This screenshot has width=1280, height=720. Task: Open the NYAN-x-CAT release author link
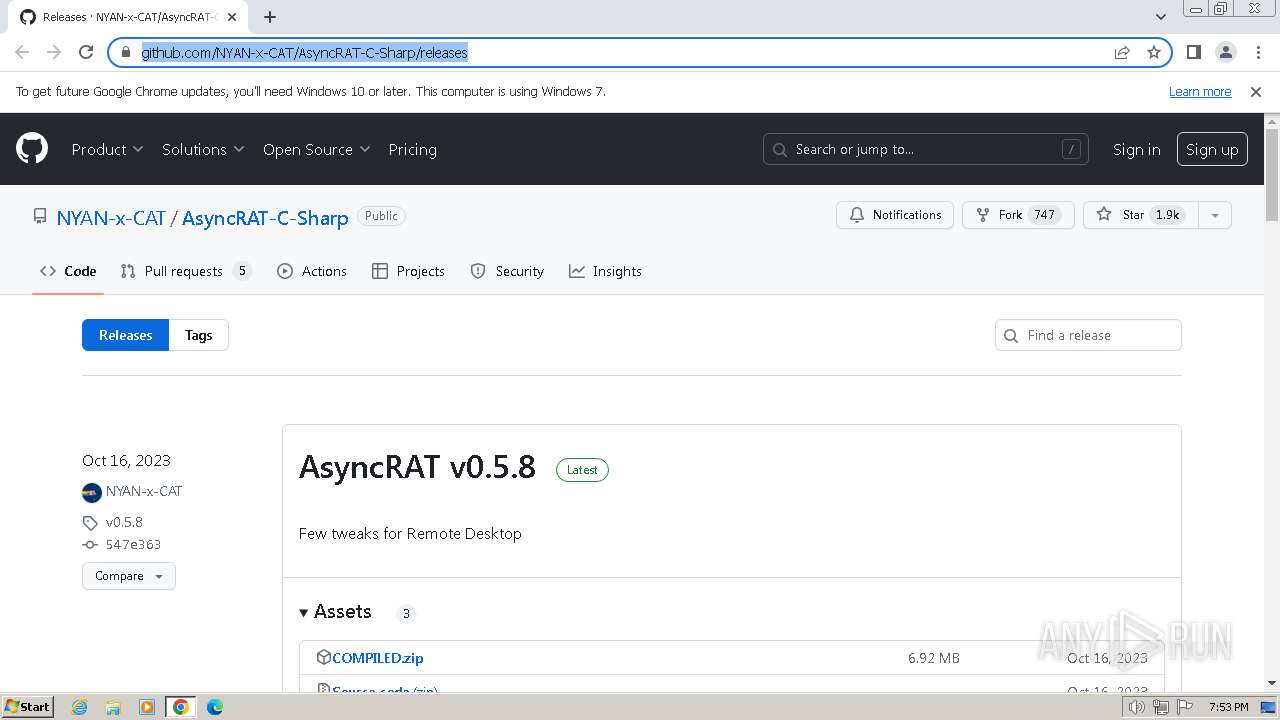[x=144, y=491]
